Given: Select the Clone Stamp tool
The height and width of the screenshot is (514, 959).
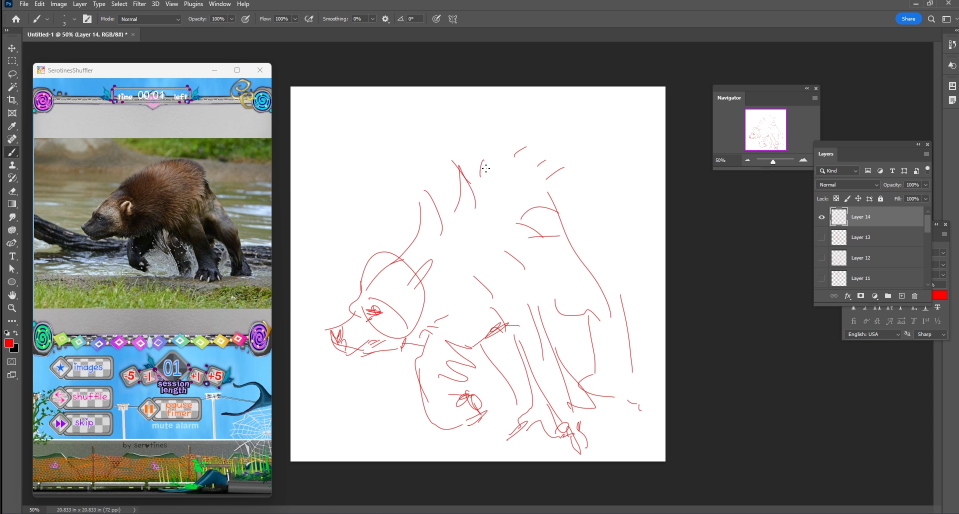Looking at the screenshot, I should point(12,165).
